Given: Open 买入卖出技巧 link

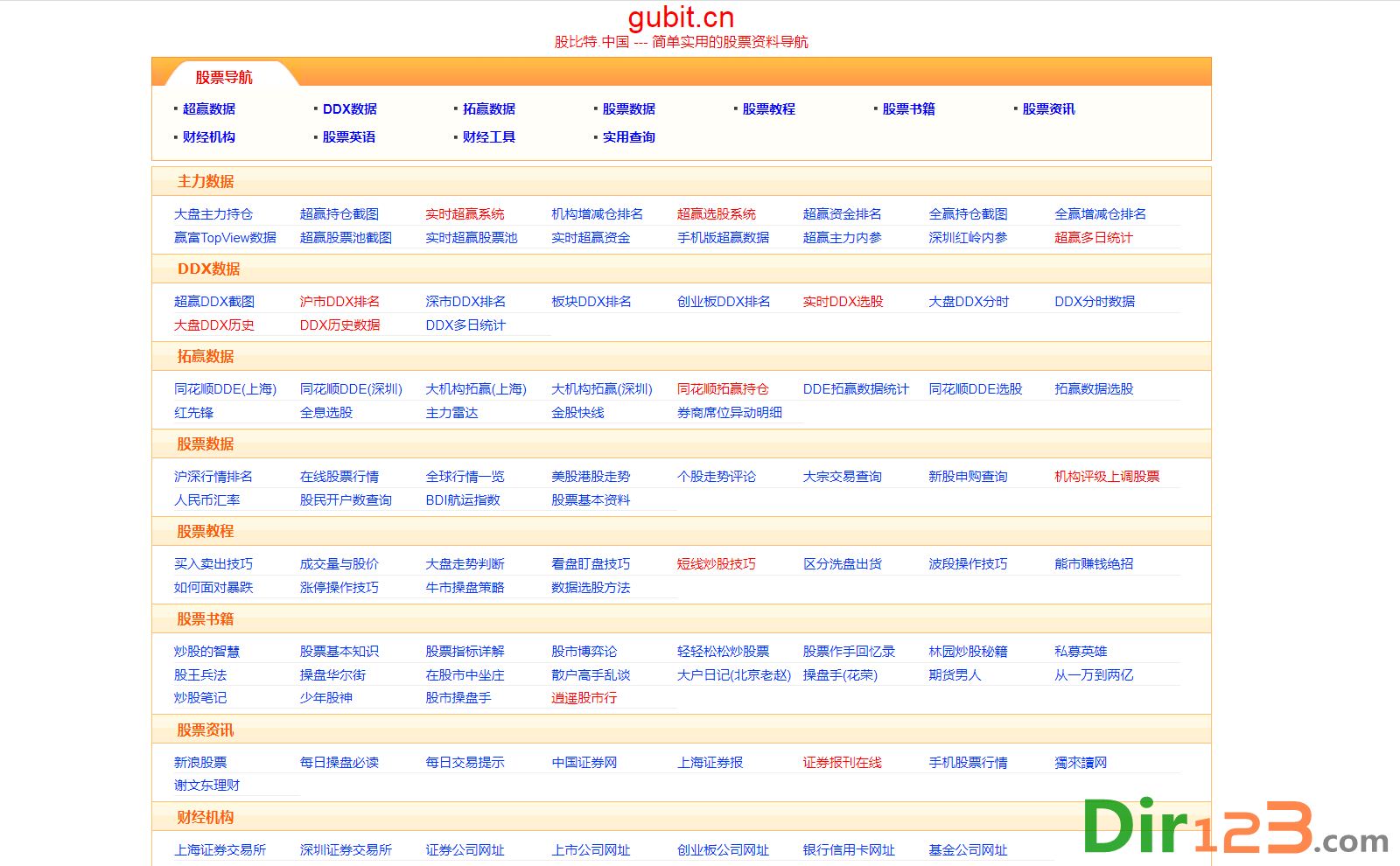Looking at the screenshot, I should point(213,564).
